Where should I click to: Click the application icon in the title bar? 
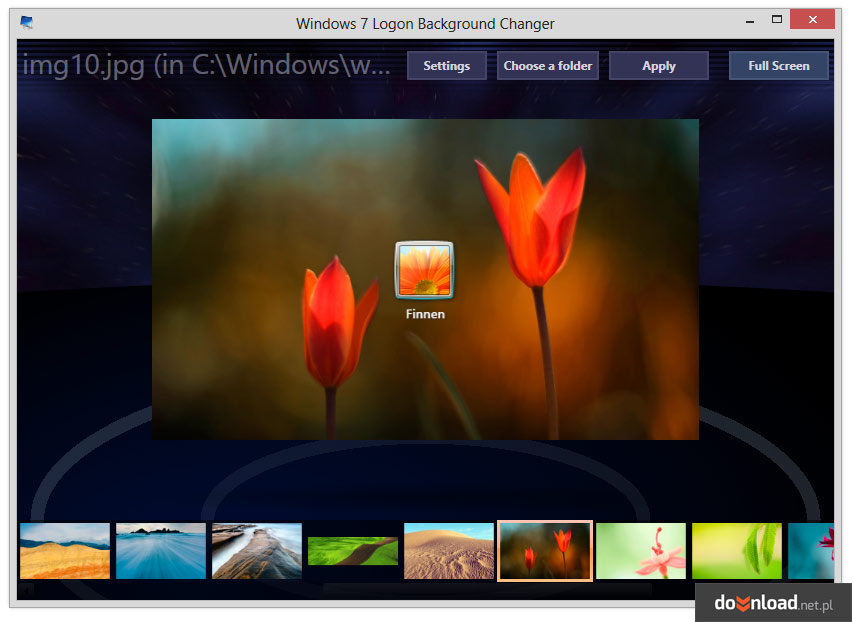pyautogui.click(x=26, y=22)
